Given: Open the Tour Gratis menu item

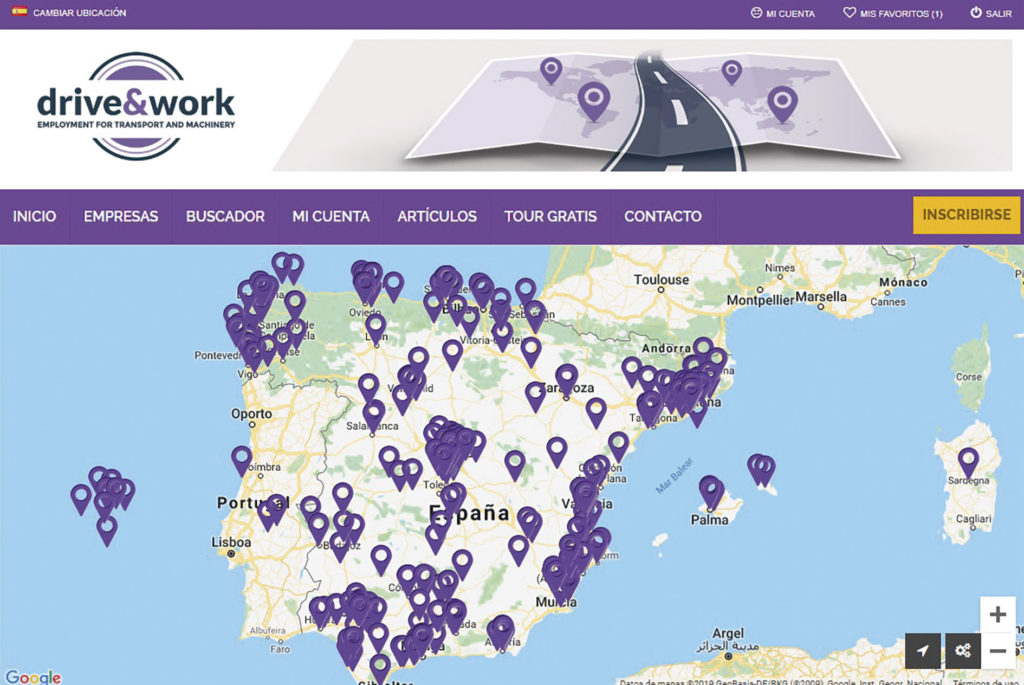Looking at the screenshot, I should (551, 216).
